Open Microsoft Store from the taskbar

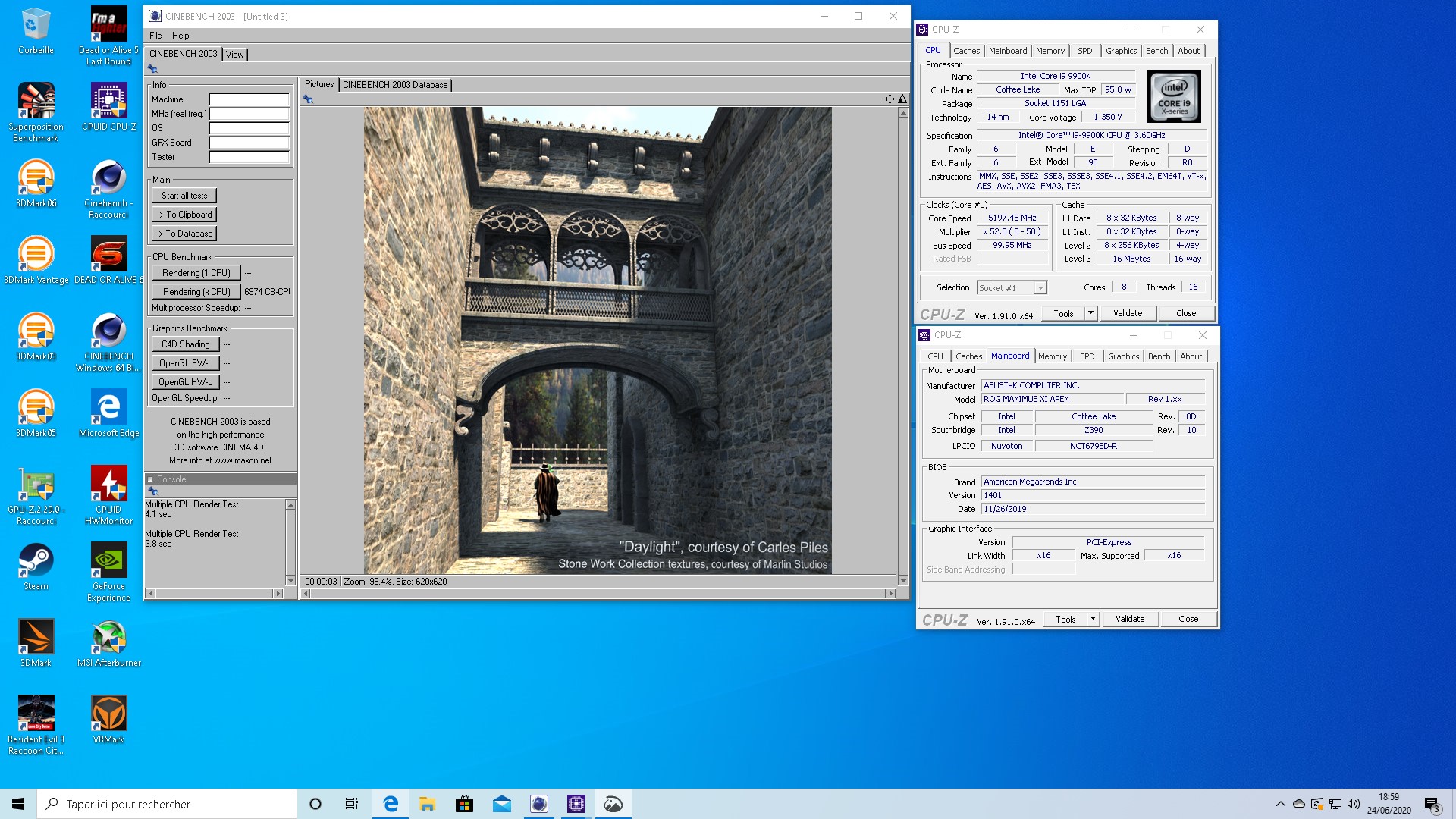click(x=464, y=804)
